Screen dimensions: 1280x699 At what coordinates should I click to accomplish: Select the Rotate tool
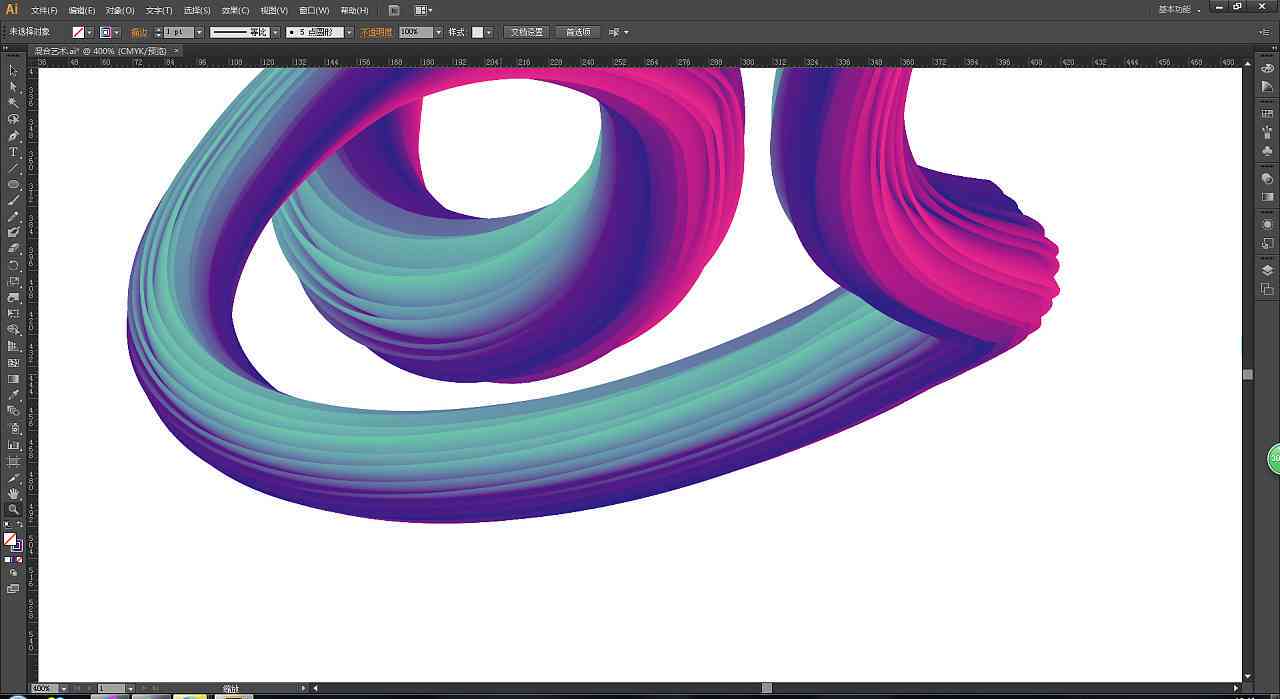(x=13, y=265)
